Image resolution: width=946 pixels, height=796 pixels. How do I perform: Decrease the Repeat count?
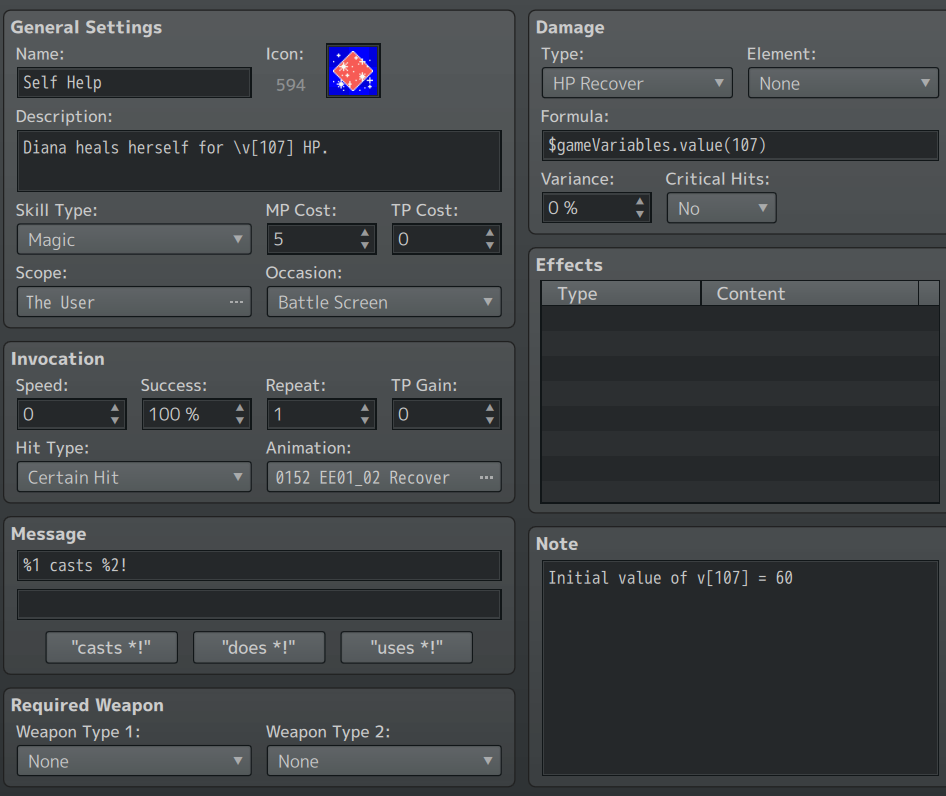coord(364,421)
